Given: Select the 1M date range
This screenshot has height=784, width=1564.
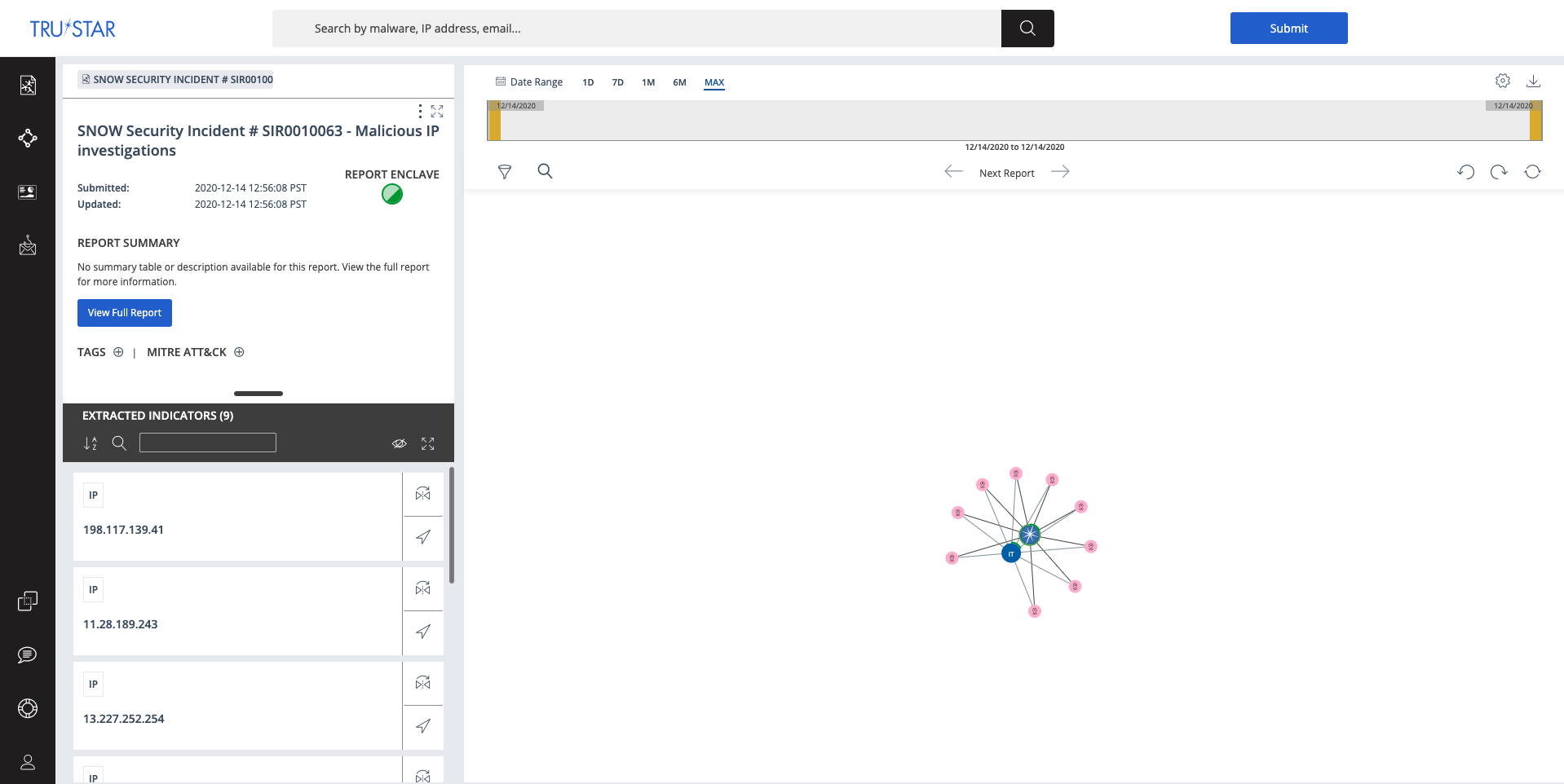Looking at the screenshot, I should (x=648, y=82).
